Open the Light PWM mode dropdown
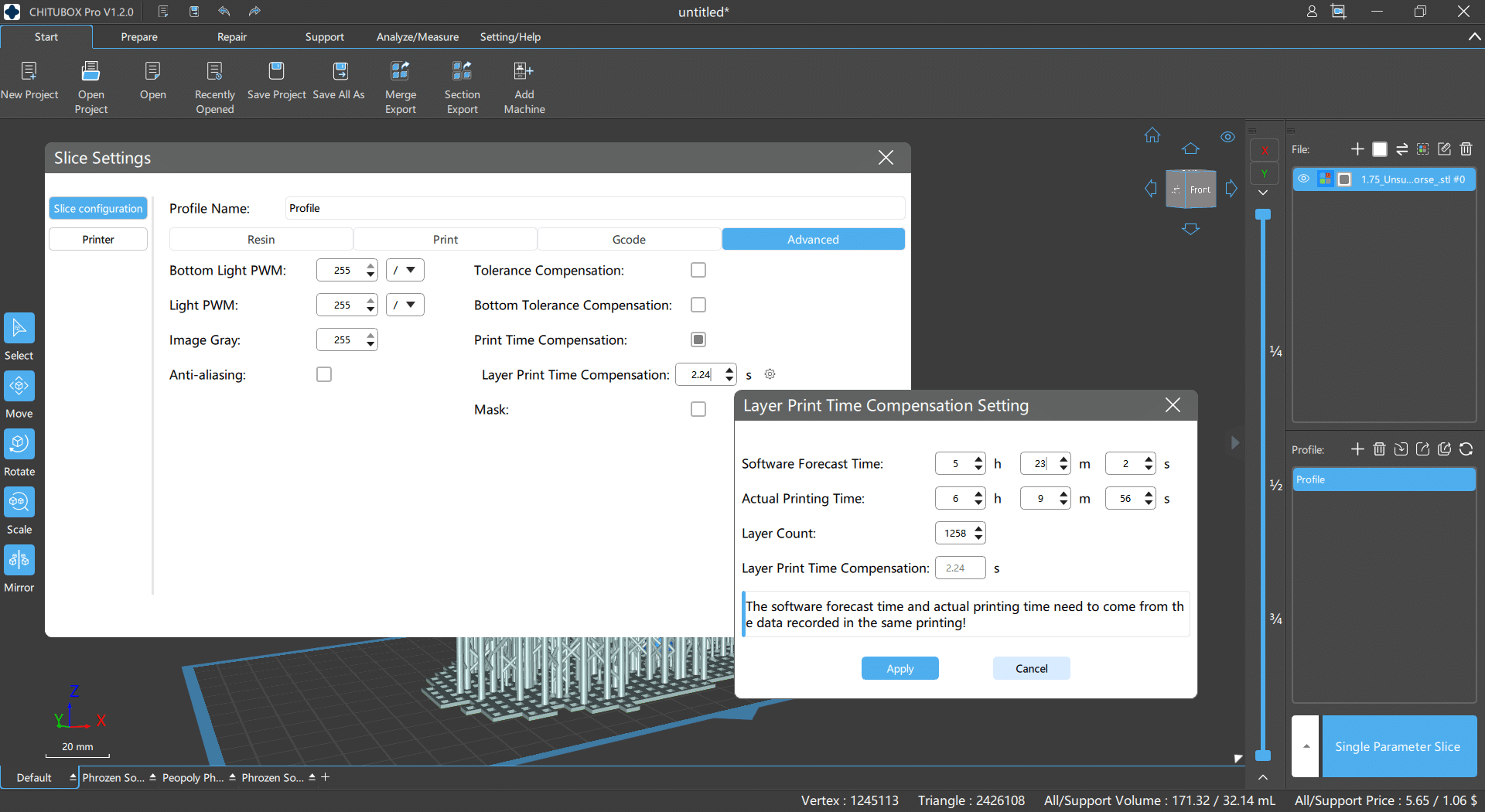Viewport: 1485px width, 812px height. point(405,305)
